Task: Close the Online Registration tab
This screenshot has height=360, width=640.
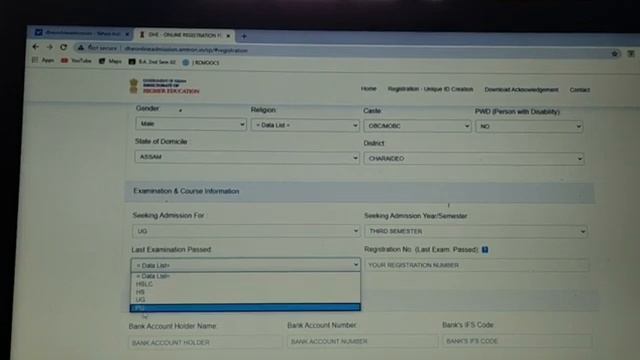Action: 228,36
